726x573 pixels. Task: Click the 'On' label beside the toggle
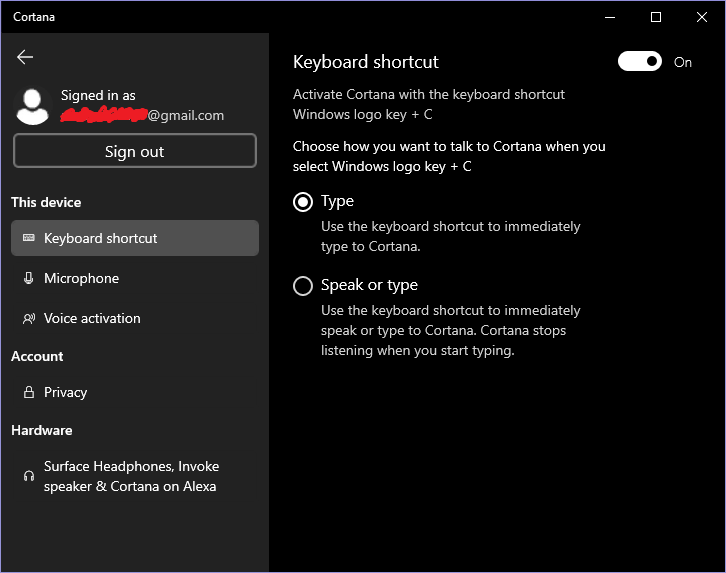click(682, 62)
